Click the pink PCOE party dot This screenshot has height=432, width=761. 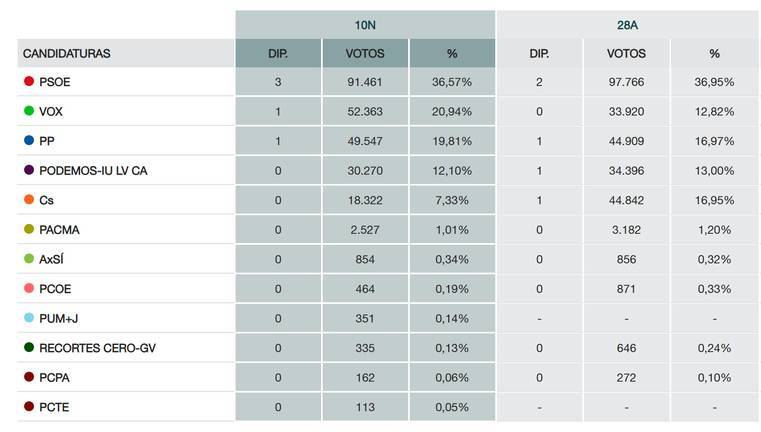28,289
